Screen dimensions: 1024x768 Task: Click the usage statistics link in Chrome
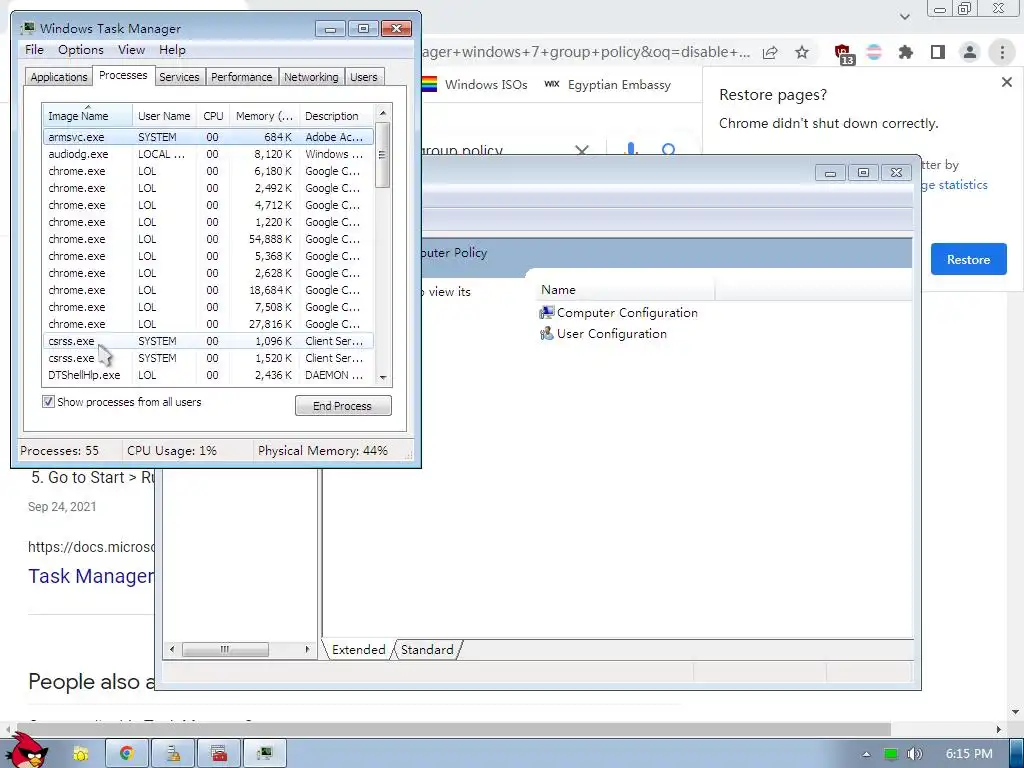tap(955, 185)
